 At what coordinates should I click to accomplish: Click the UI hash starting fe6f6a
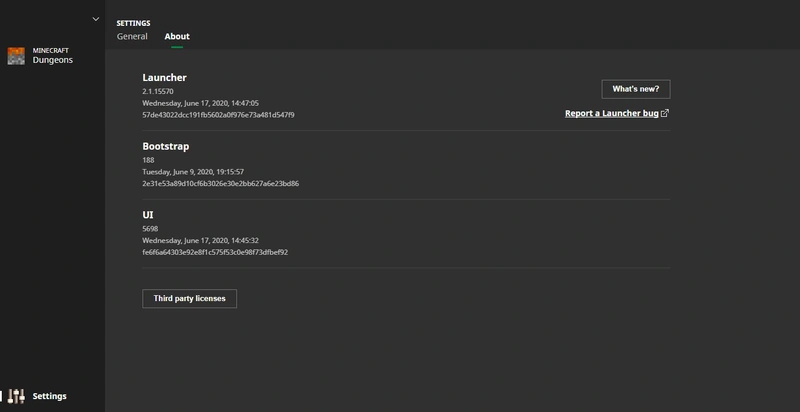tap(215, 252)
